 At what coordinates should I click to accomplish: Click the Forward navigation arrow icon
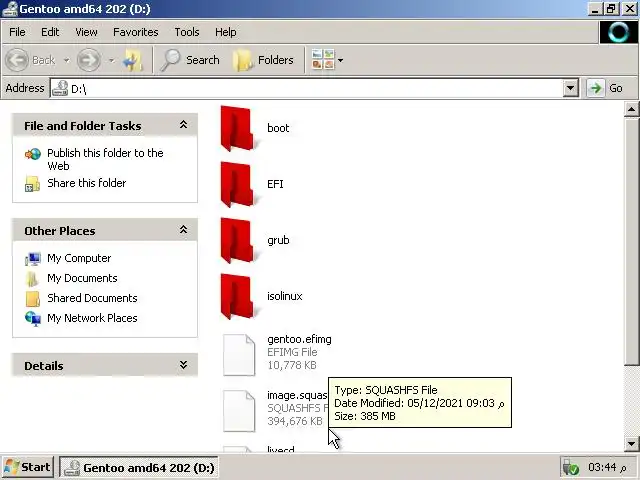[89, 60]
